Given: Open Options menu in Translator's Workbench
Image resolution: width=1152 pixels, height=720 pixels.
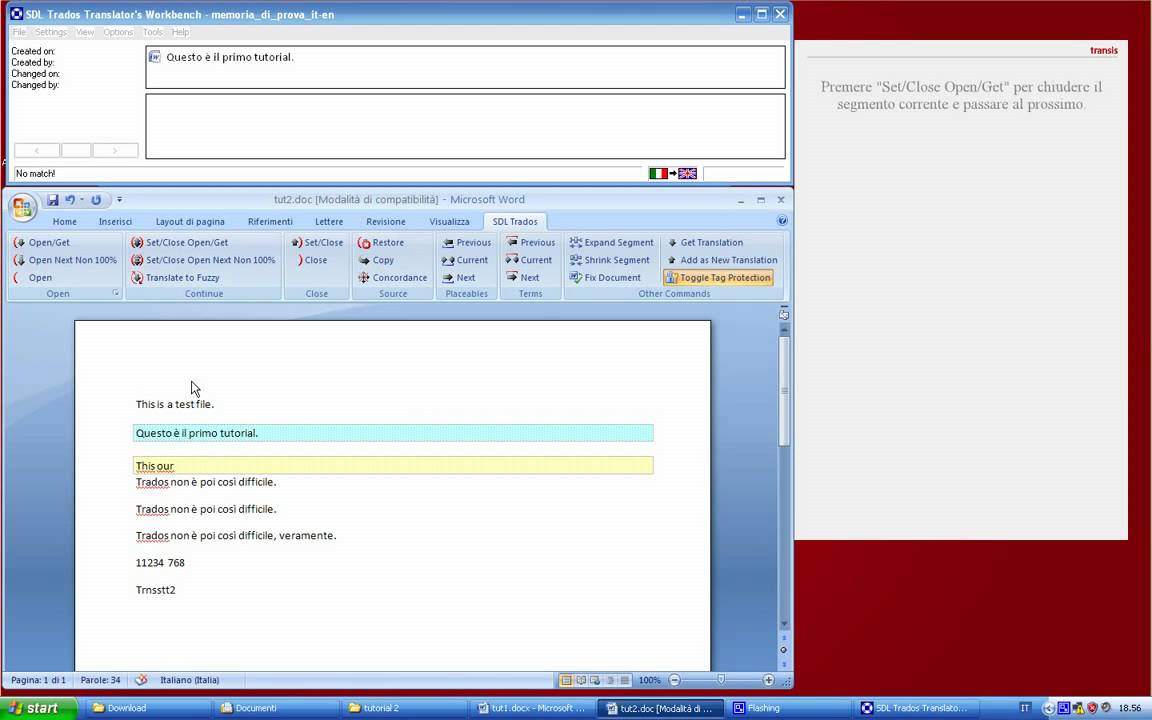Looking at the screenshot, I should (x=118, y=32).
